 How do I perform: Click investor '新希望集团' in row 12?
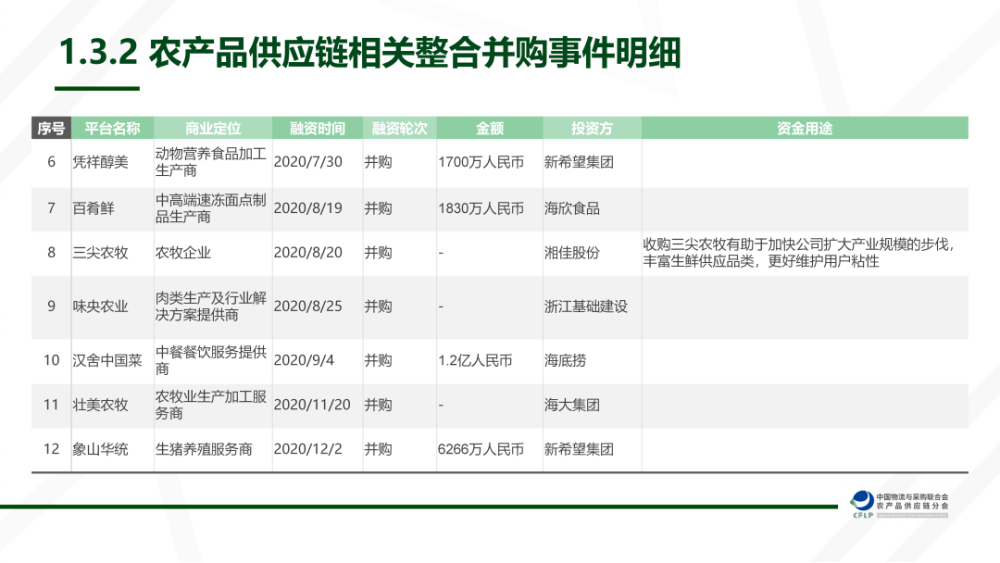(579, 449)
